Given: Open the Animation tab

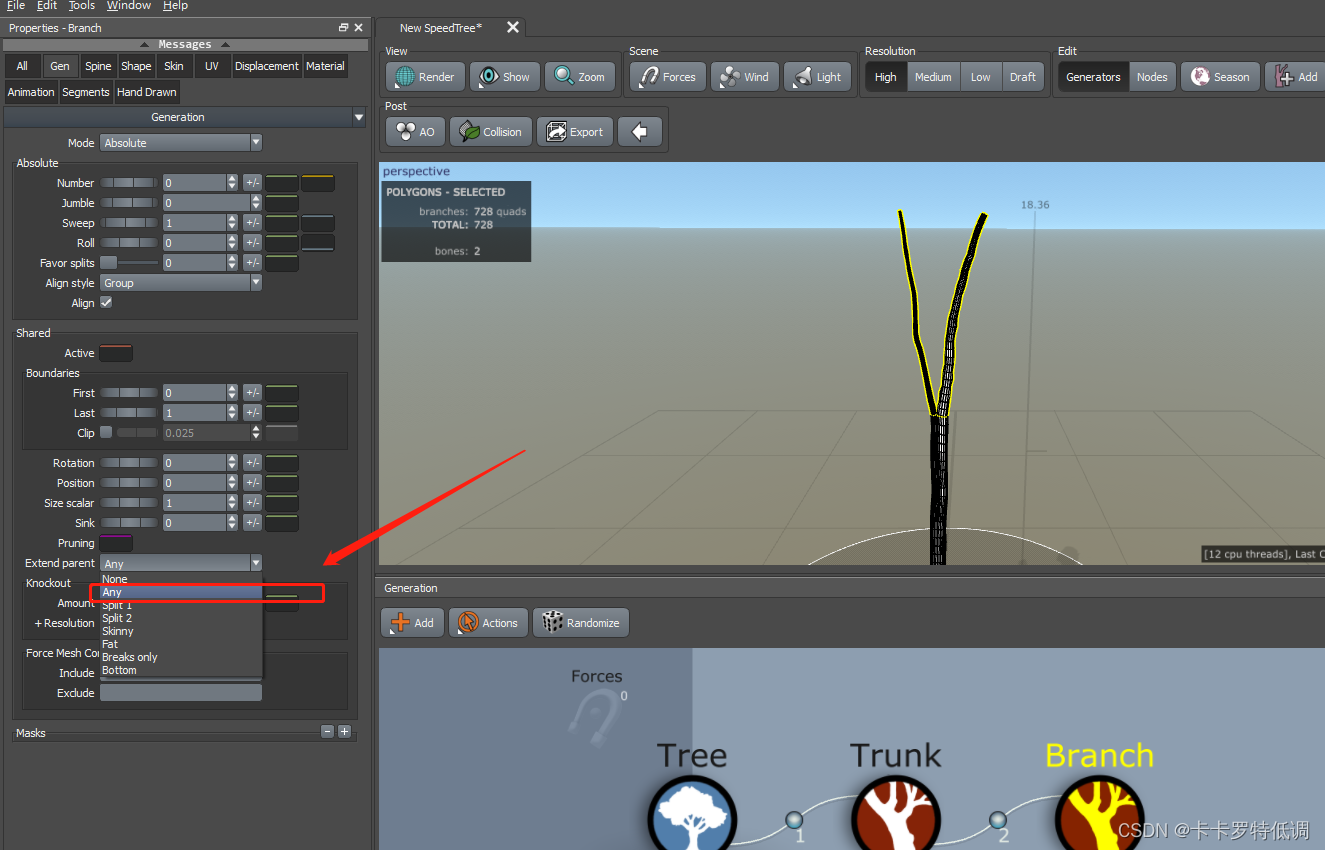Looking at the screenshot, I should click(x=31, y=92).
